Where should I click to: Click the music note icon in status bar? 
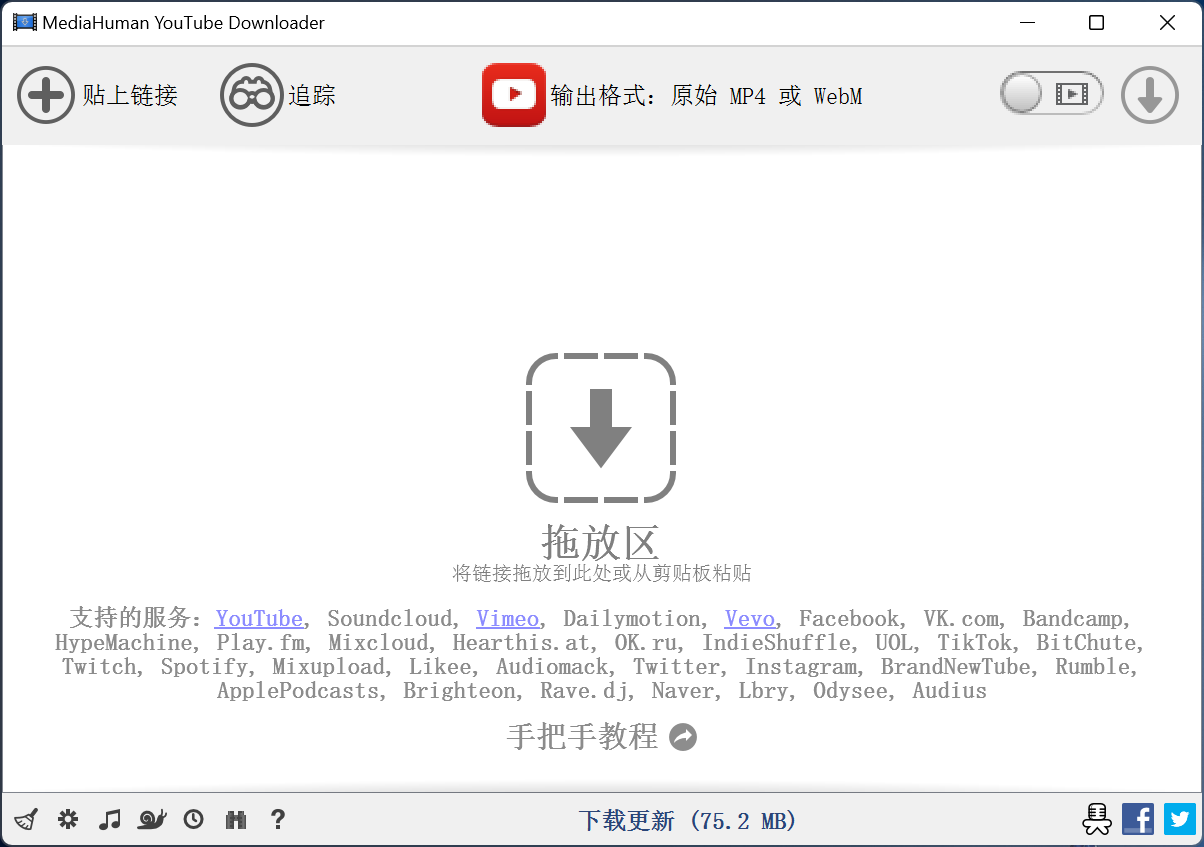[110, 820]
